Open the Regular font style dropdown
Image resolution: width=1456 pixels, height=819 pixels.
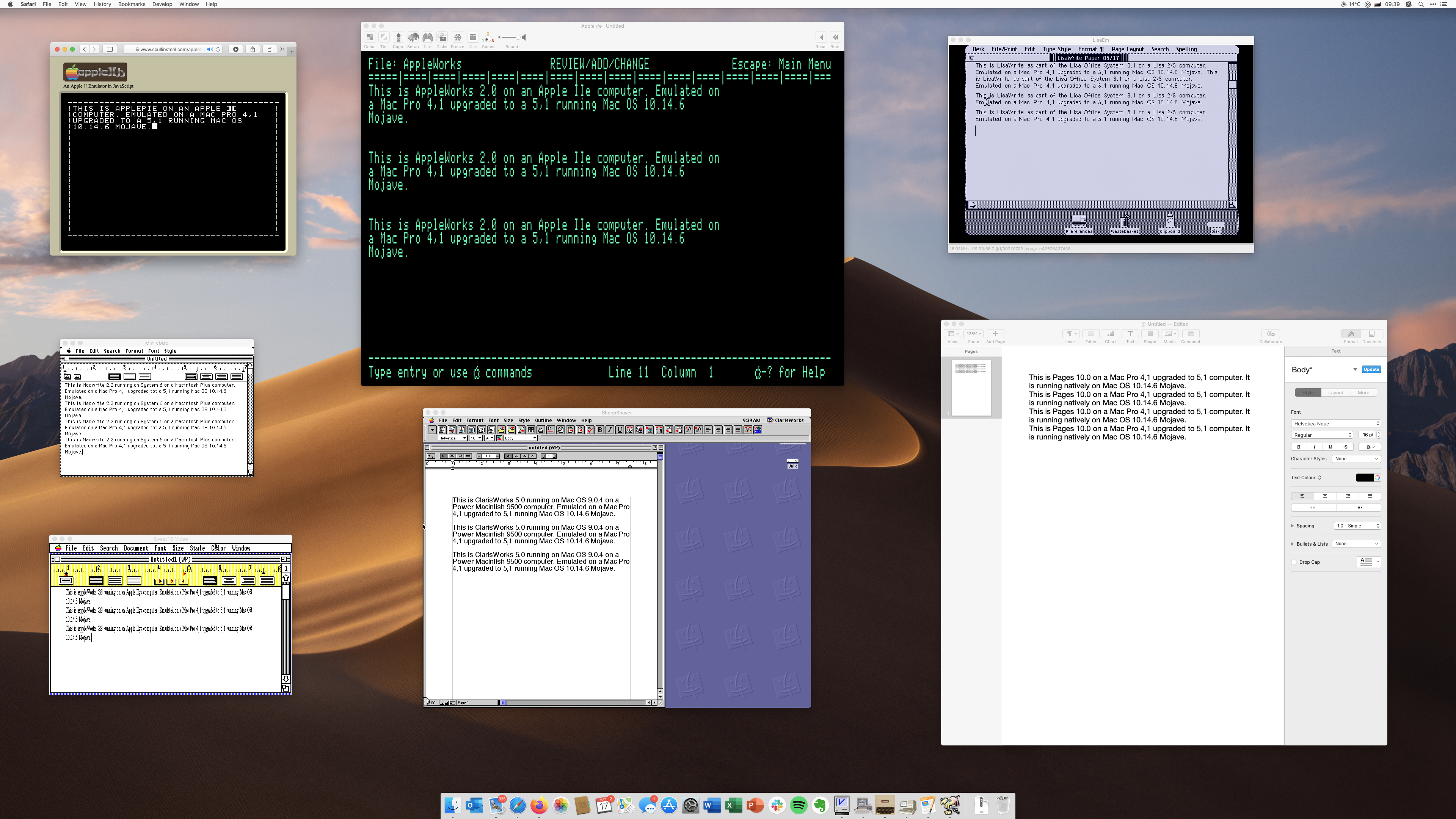tap(1321, 435)
